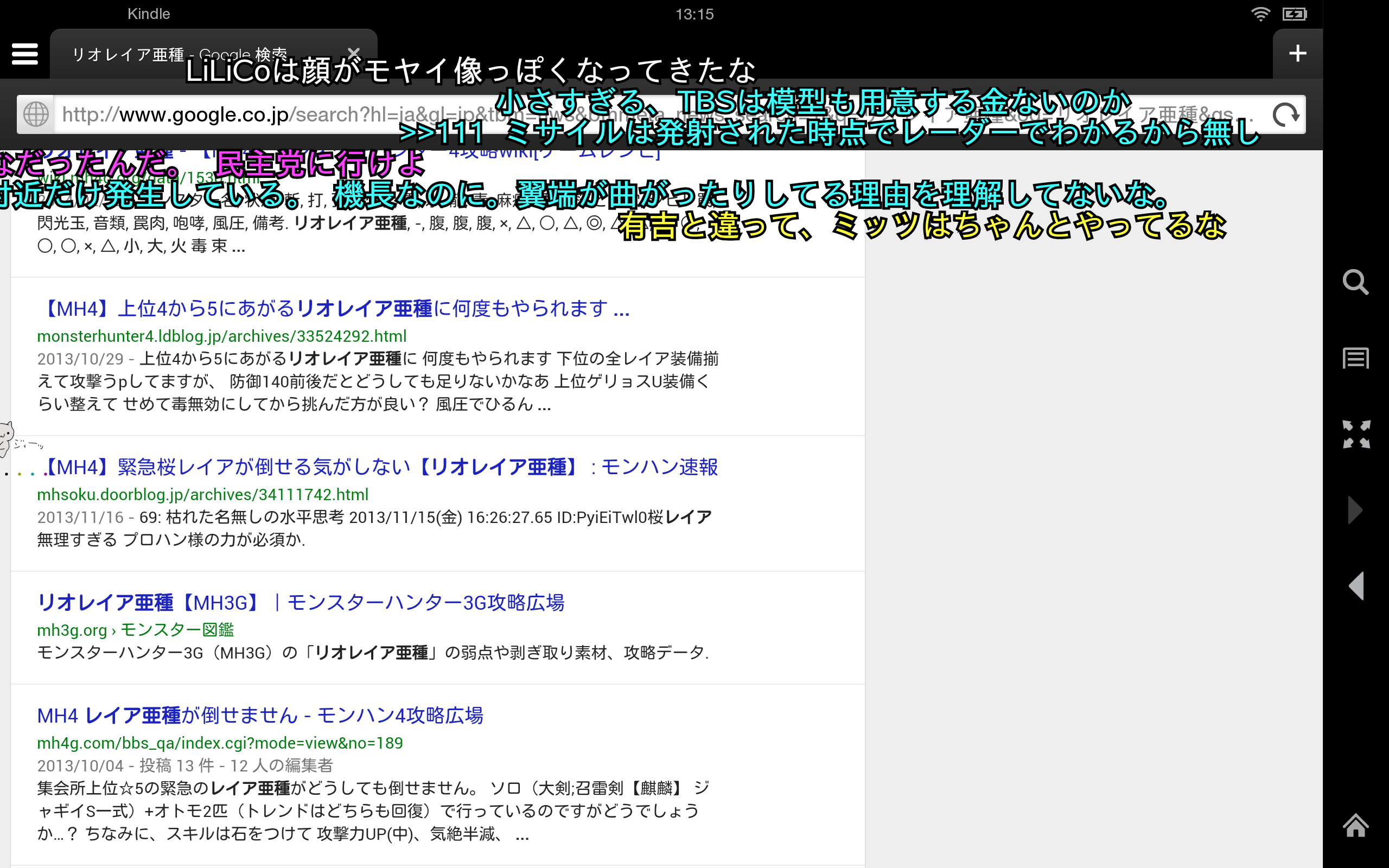Check the Wi-Fi status icon

[x=1260, y=14]
